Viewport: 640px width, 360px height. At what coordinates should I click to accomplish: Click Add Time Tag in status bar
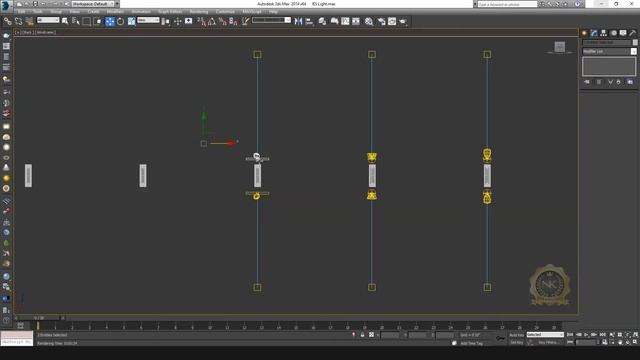coord(471,343)
